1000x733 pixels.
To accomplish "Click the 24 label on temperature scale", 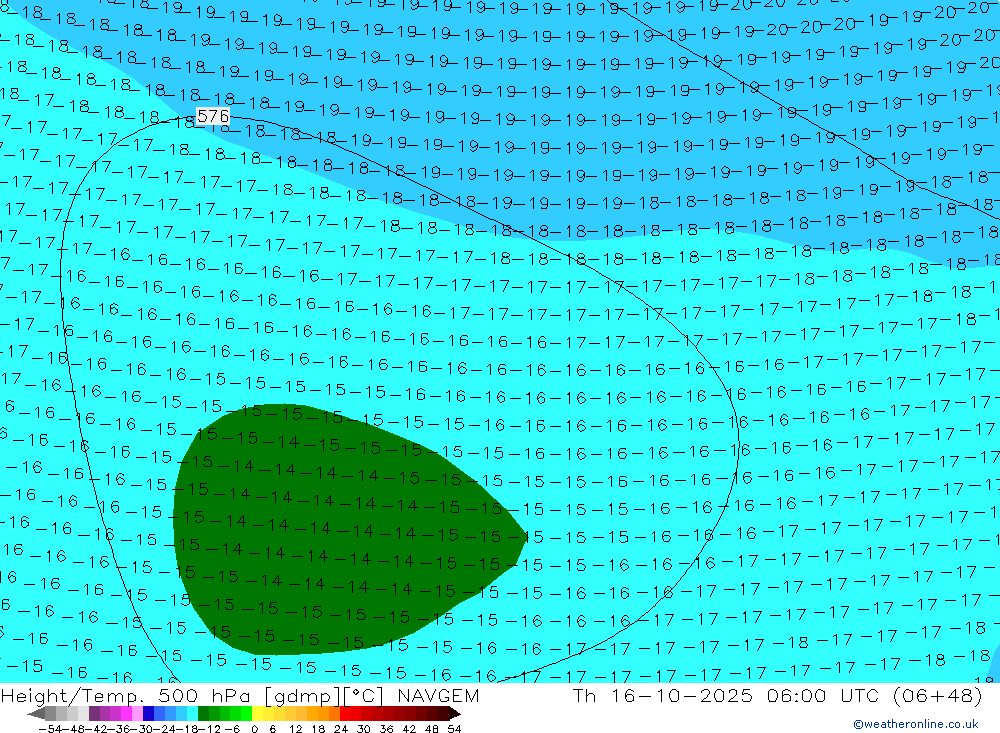I will click(341, 729).
